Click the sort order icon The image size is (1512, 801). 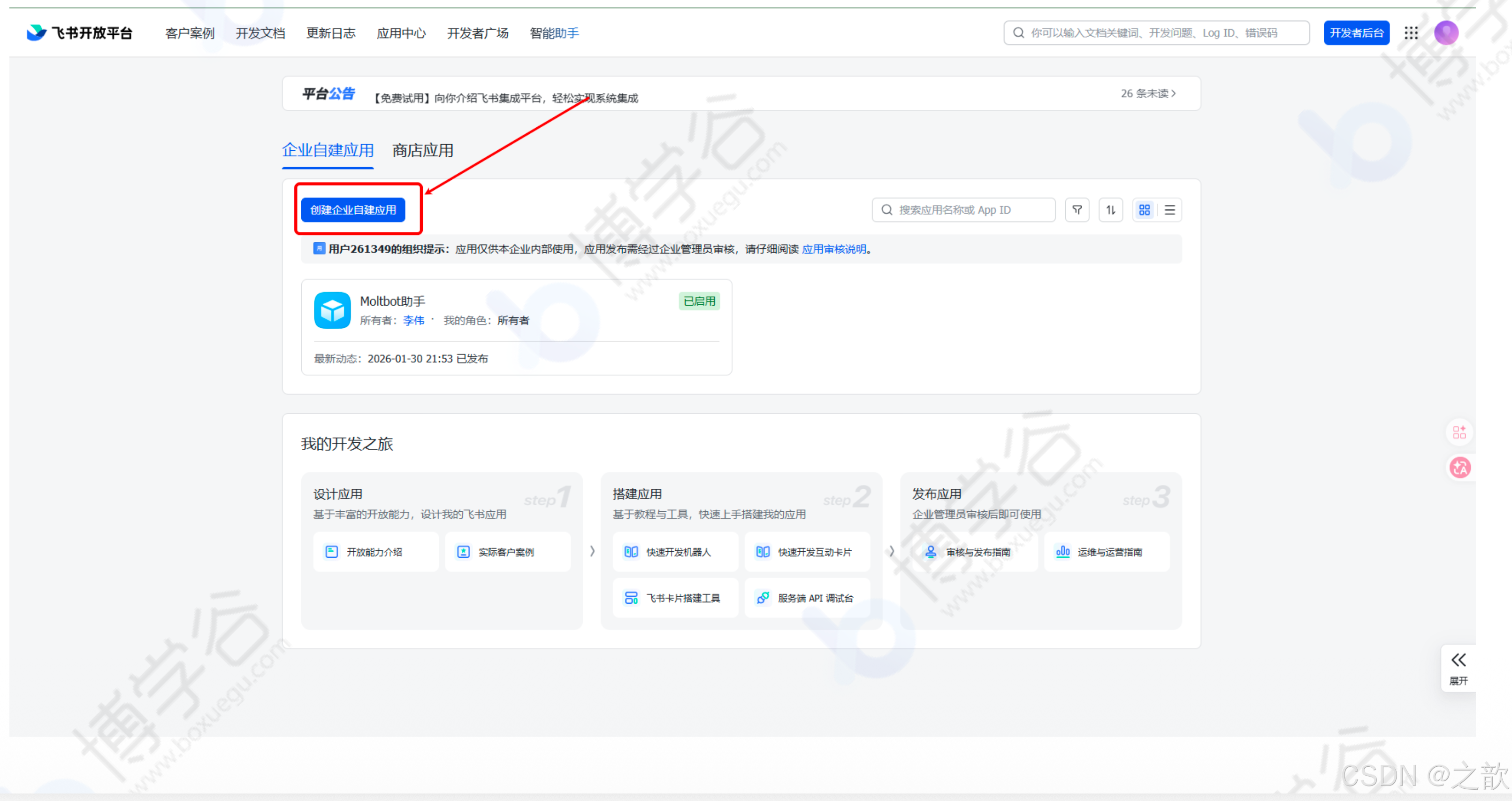click(1110, 210)
